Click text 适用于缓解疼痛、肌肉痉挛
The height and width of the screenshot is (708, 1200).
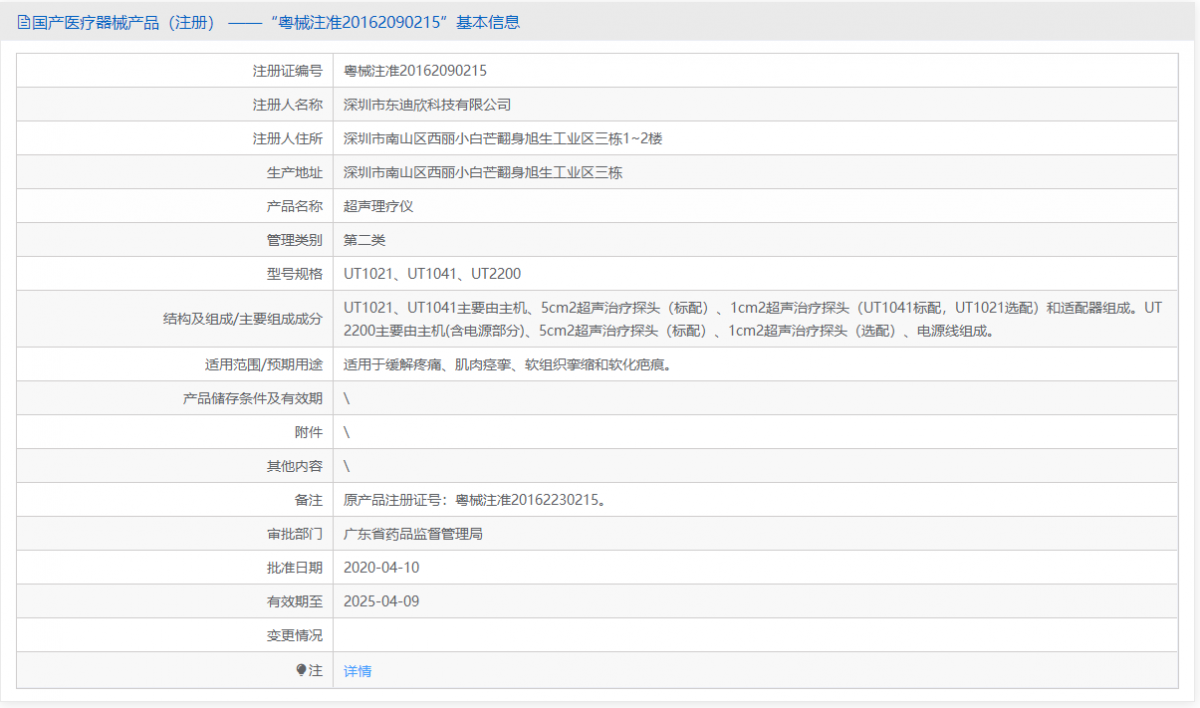click(x=507, y=365)
